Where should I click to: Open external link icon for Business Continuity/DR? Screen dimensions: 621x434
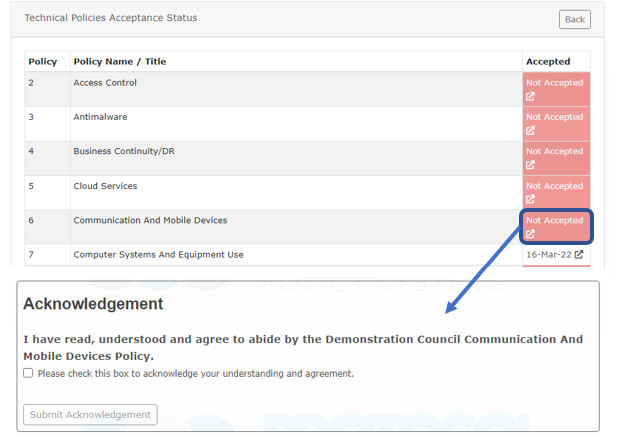click(x=530, y=165)
